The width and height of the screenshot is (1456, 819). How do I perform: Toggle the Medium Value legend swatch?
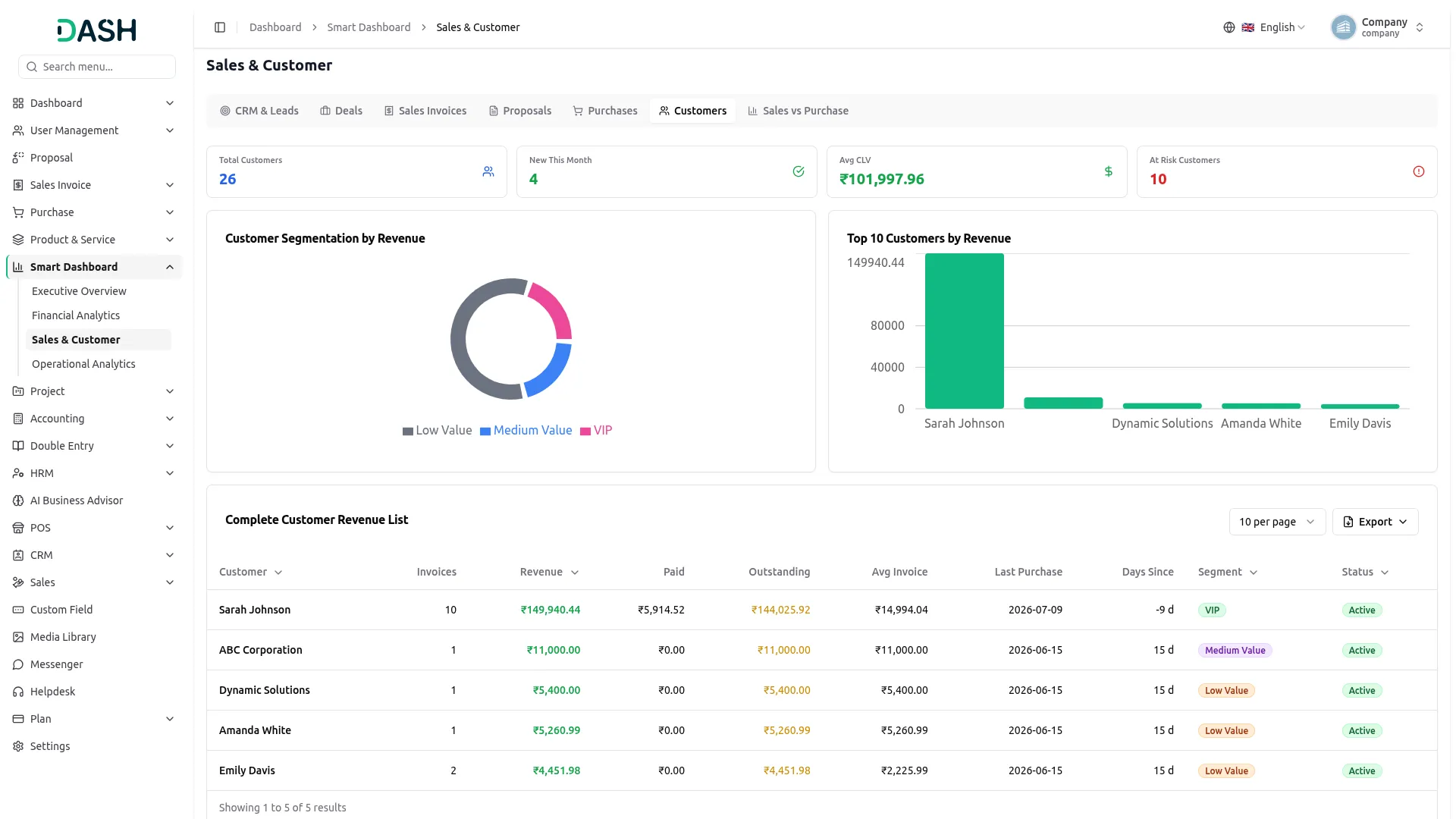[485, 431]
